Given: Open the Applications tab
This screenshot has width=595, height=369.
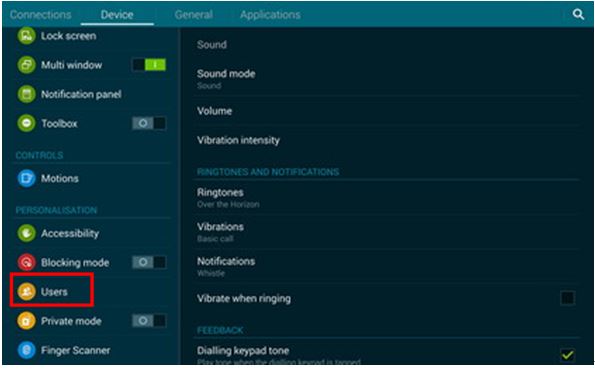Looking at the screenshot, I should pos(270,15).
